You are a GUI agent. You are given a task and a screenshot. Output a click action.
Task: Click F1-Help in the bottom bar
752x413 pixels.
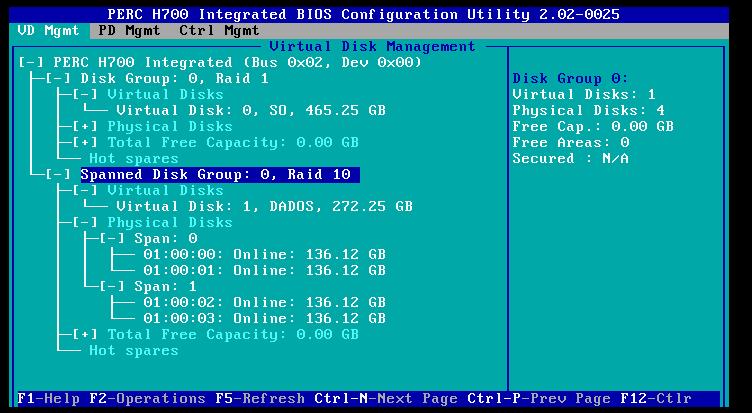48,399
